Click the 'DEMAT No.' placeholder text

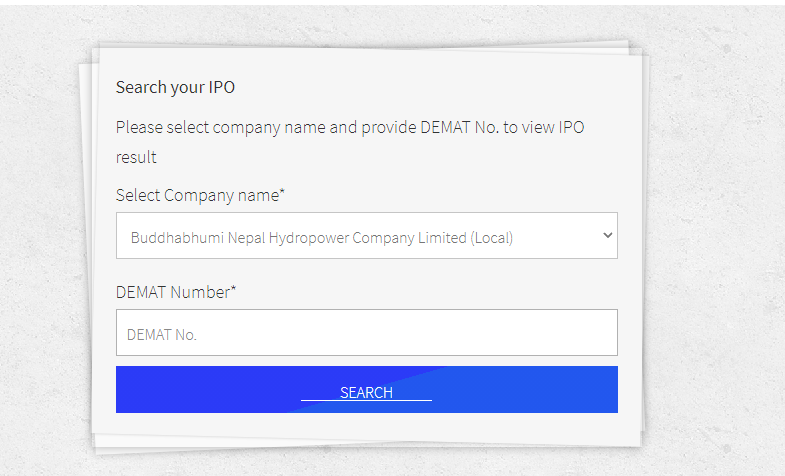click(x=162, y=335)
